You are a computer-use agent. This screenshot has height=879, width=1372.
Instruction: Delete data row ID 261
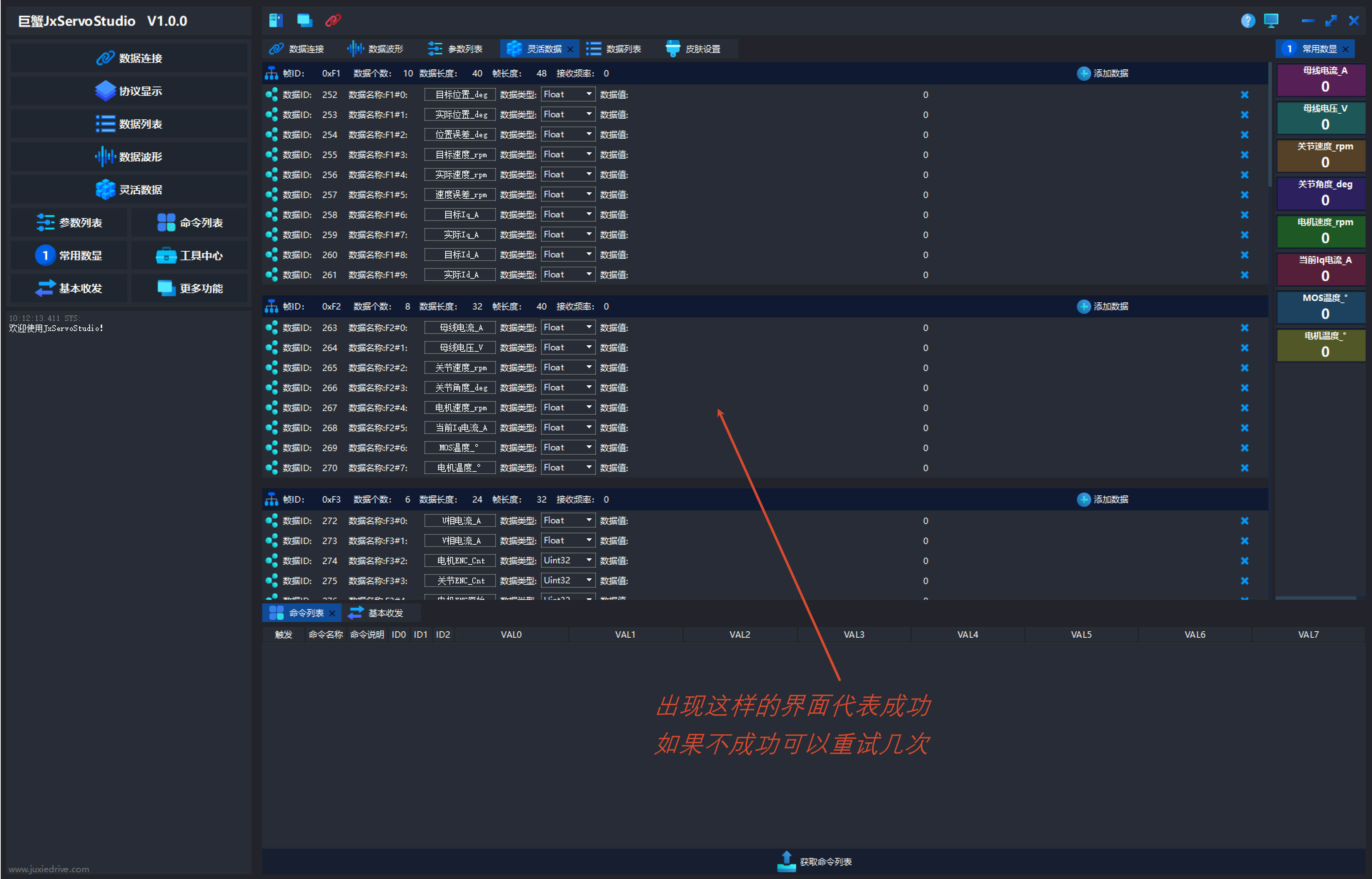pyautogui.click(x=1245, y=275)
